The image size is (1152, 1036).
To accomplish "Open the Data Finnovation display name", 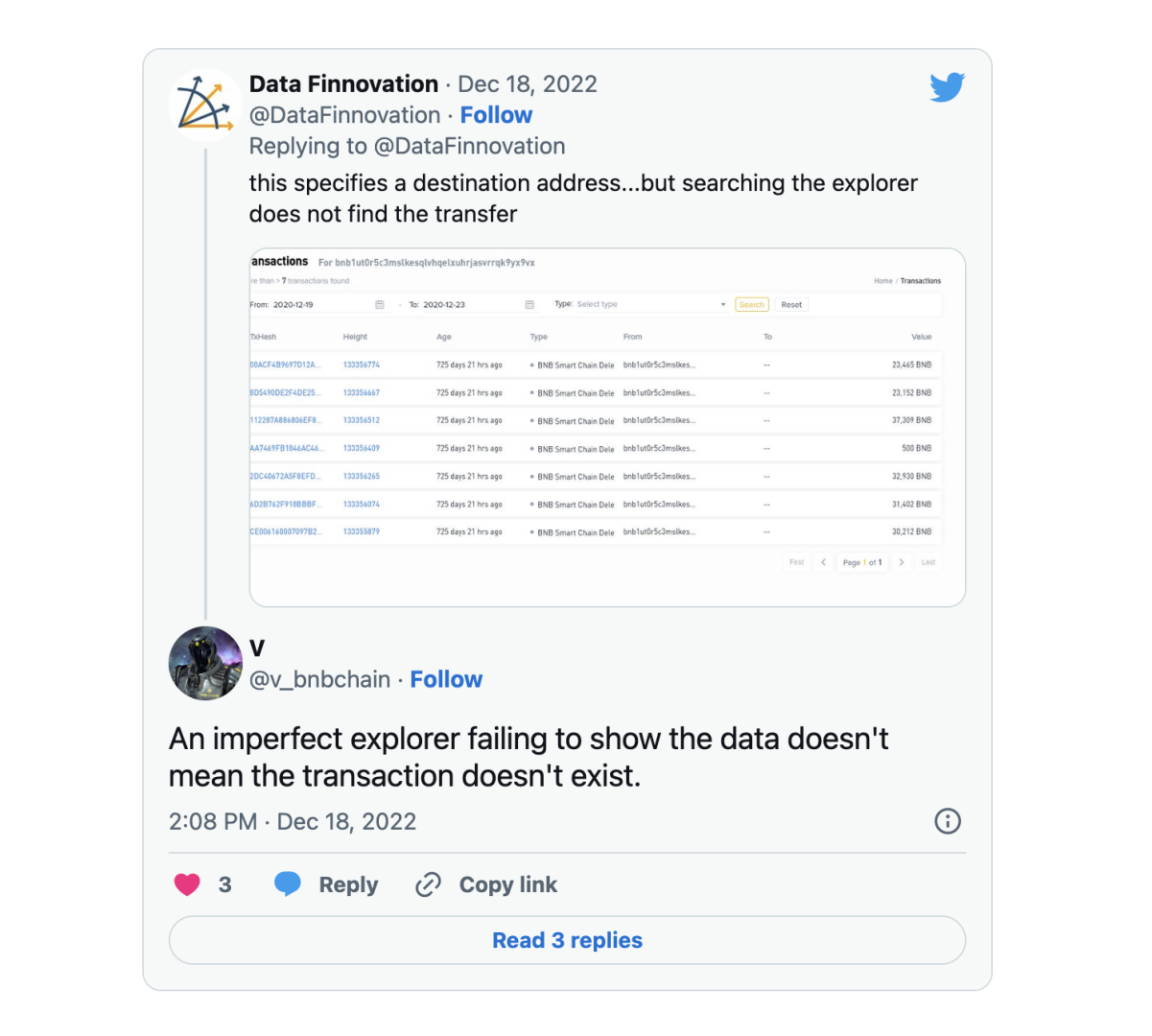I will [343, 84].
